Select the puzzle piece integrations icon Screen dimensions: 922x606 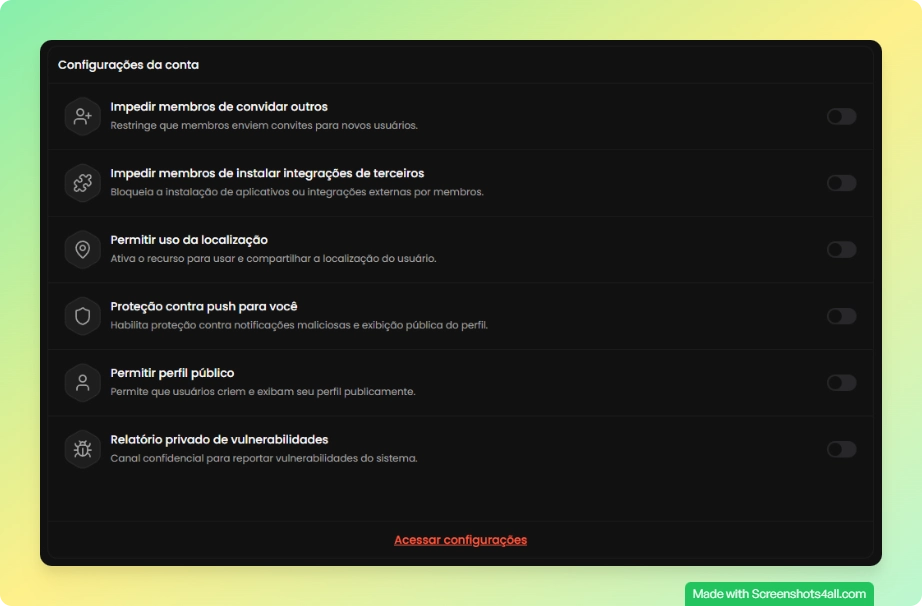tap(82, 183)
